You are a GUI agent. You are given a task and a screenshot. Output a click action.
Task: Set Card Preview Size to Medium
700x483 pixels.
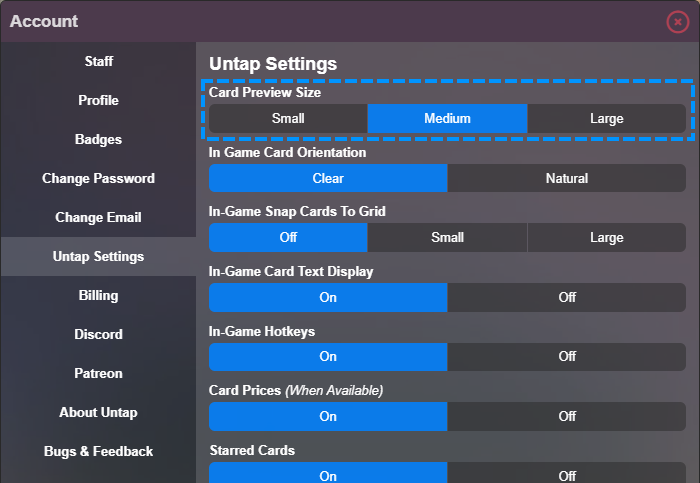447,118
